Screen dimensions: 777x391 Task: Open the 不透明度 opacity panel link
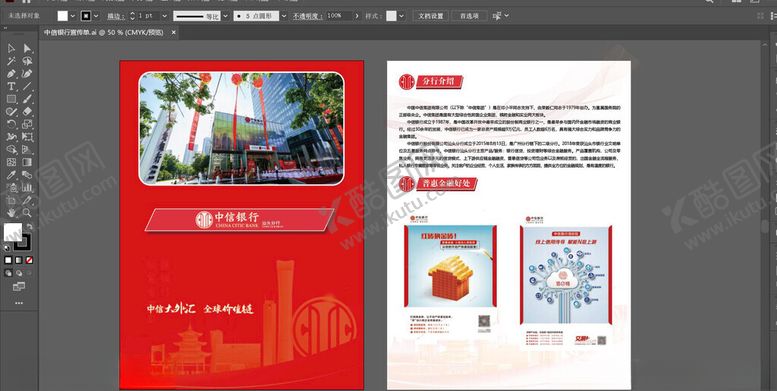pos(307,16)
